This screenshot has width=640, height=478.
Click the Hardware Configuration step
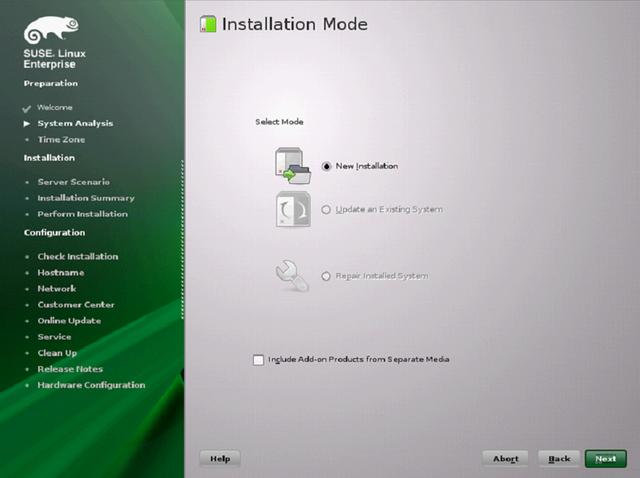point(91,385)
